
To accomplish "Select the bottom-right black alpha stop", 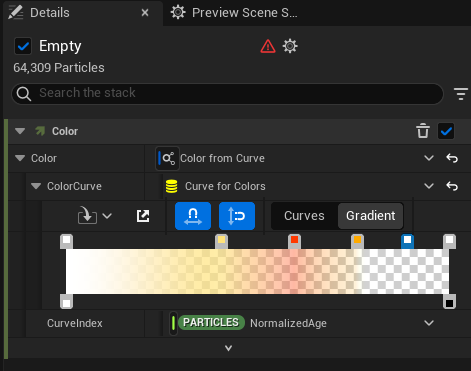I will point(449,301).
